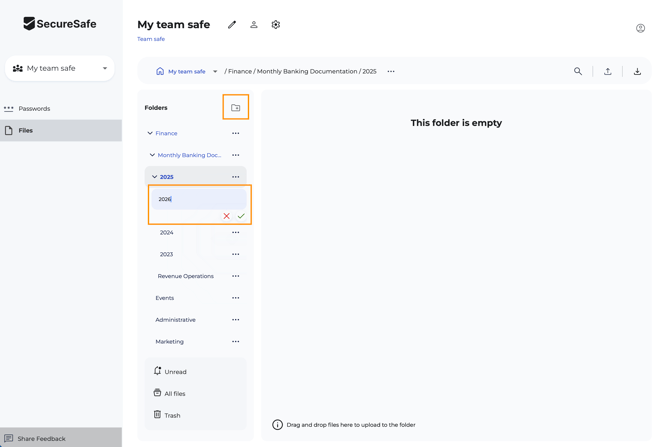Collapse the Finance folder
The width and height of the screenshot is (670, 447).
(150, 133)
